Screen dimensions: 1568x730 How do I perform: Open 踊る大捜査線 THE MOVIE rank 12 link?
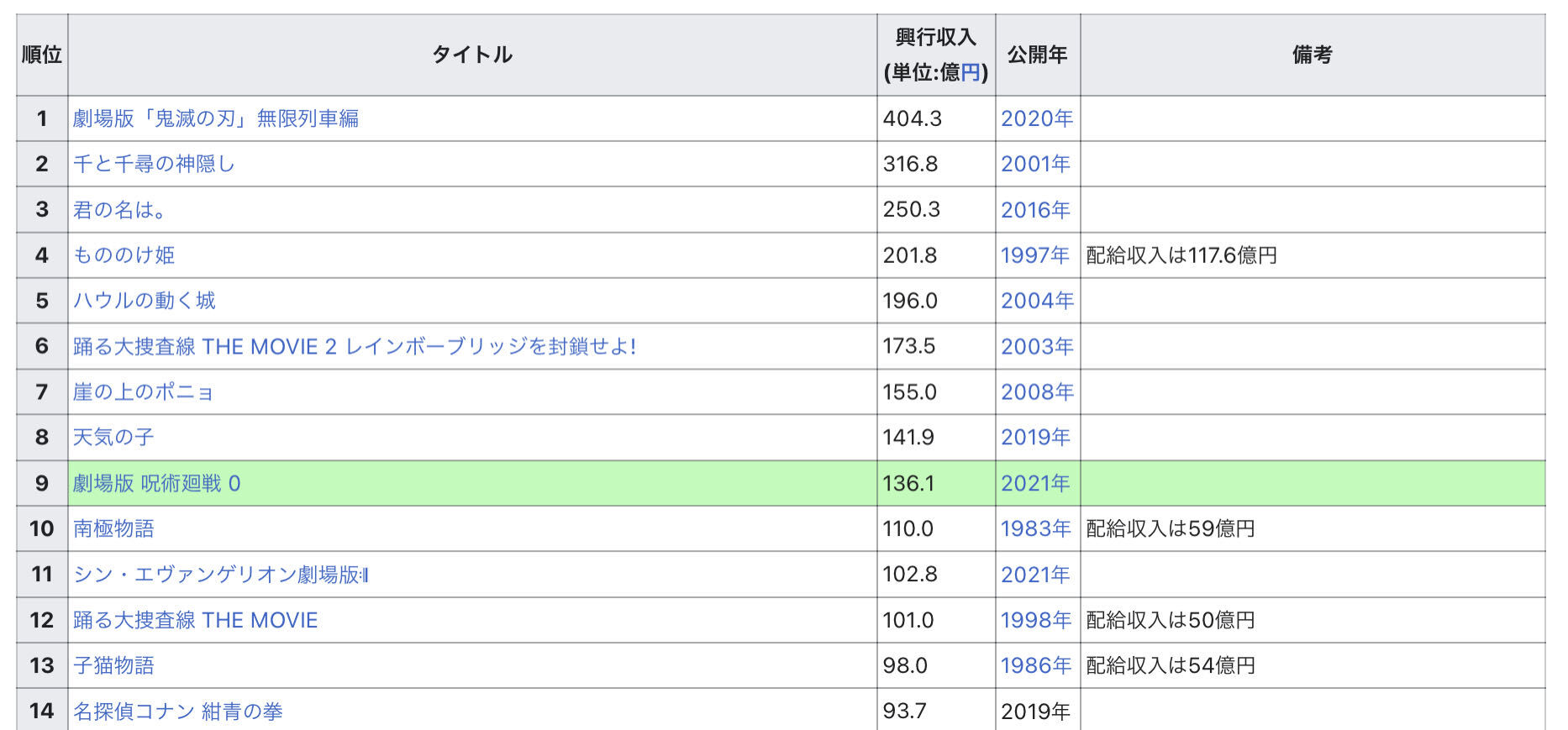tap(196, 620)
